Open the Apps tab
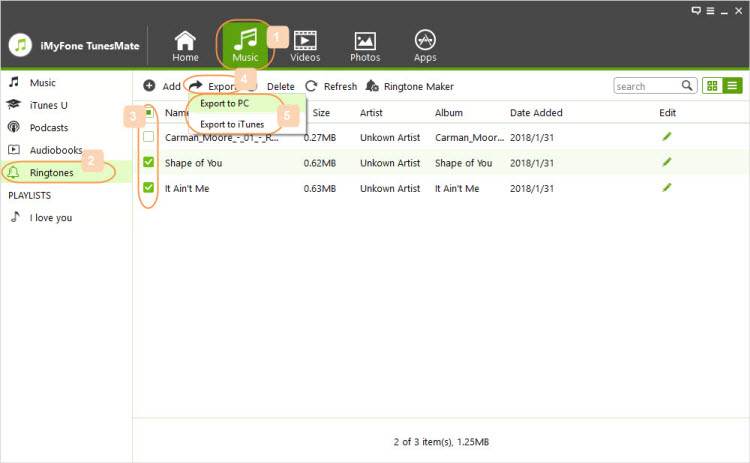The height and width of the screenshot is (463, 750). click(x=425, y=46)
